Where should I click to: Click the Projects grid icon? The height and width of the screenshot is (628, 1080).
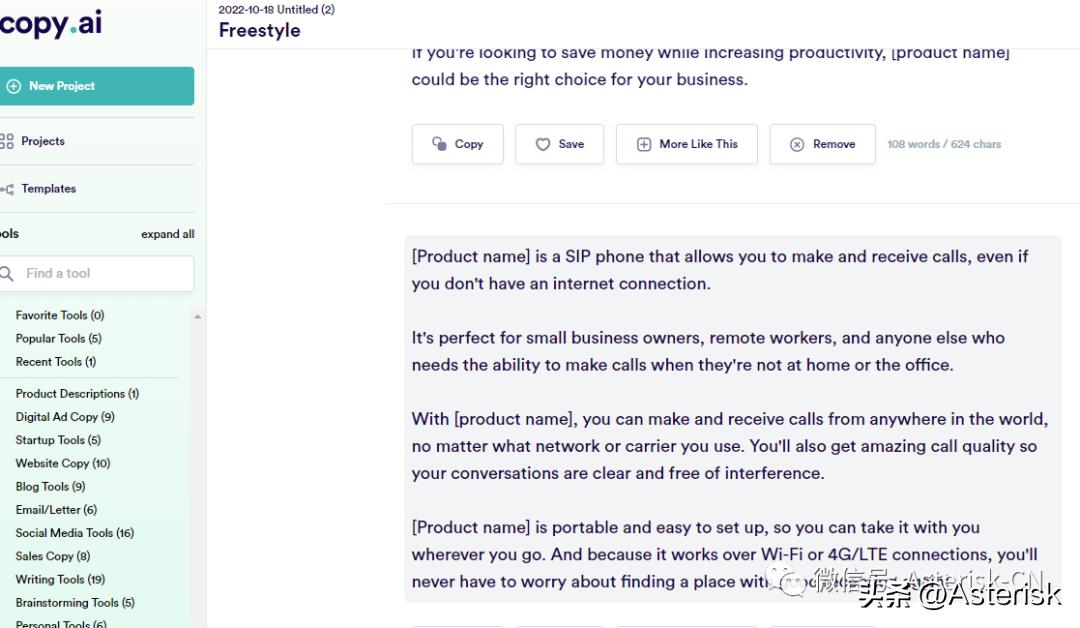coord(7,141)
